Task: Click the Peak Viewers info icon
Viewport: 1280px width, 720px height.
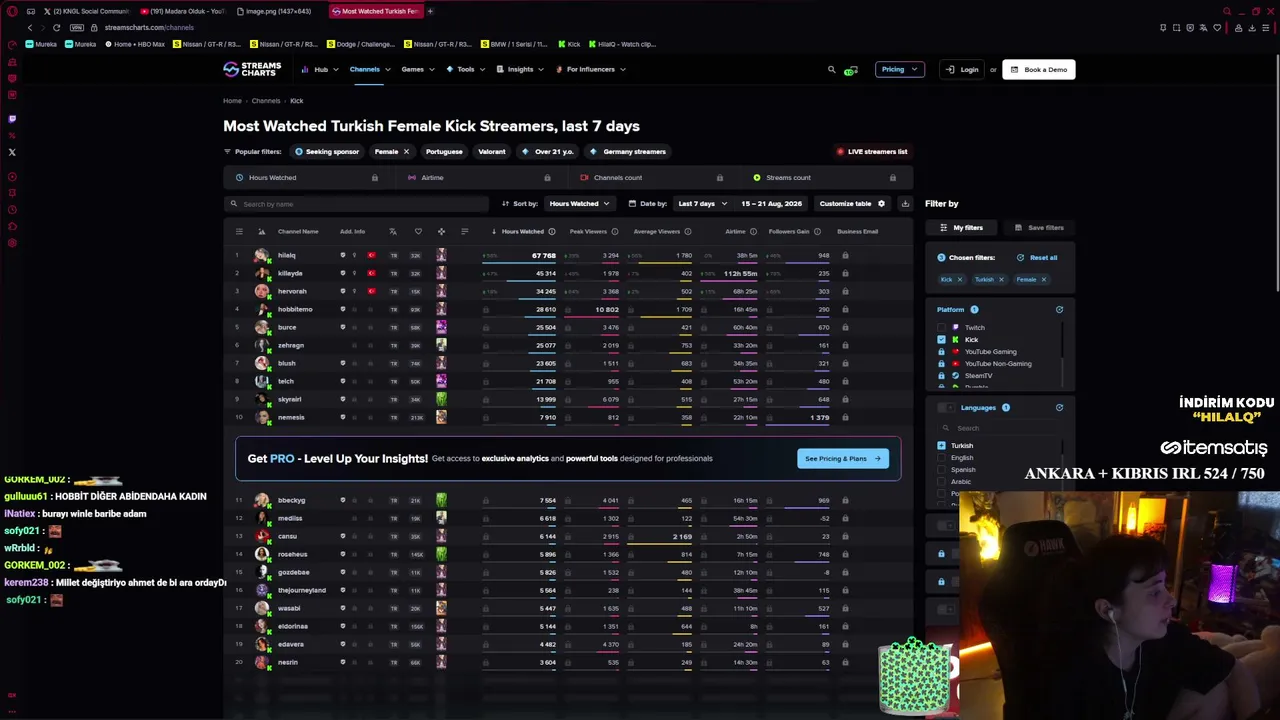Action: pos(614,232)
